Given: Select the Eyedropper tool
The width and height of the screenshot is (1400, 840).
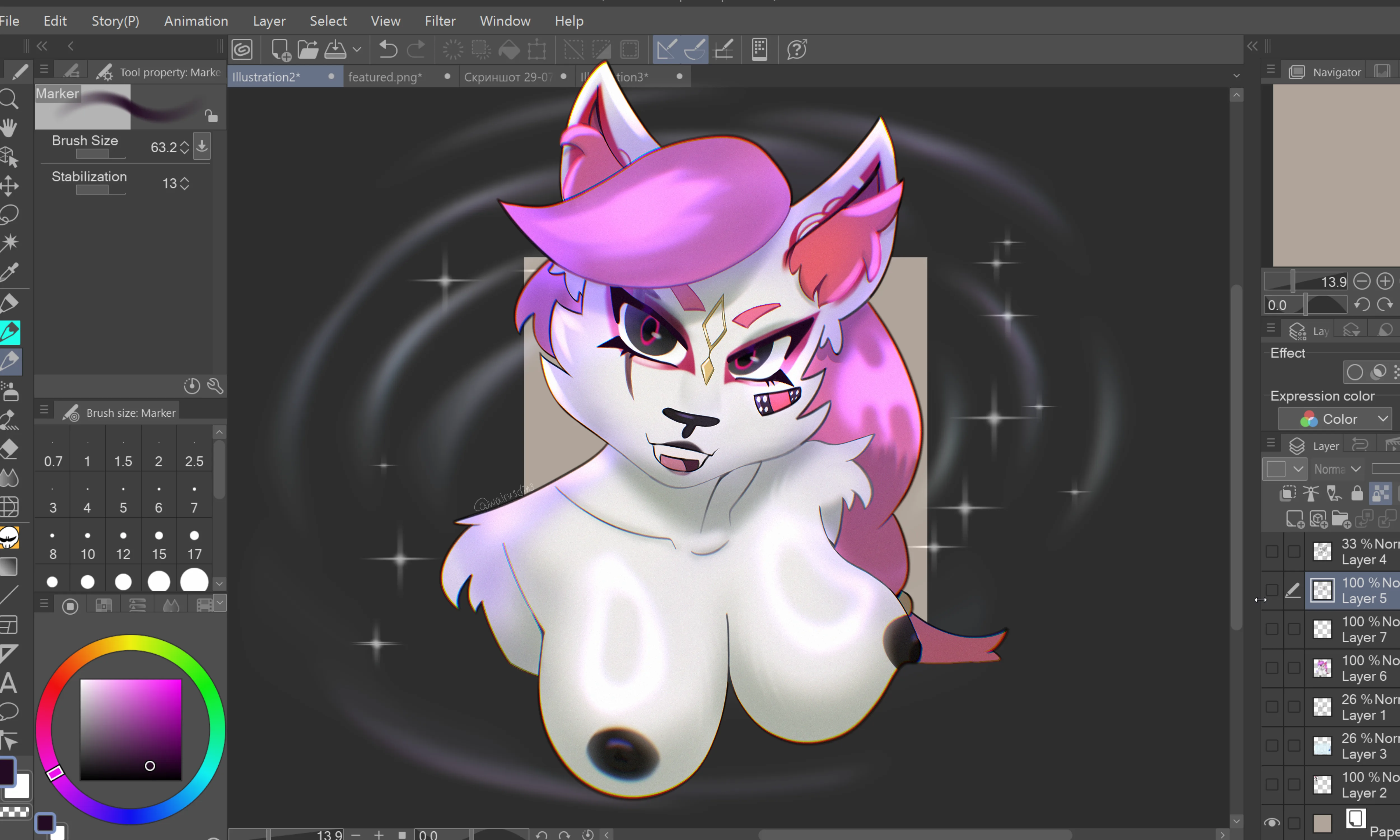Looking at the screenshot, I should click(x=10, y=272).
